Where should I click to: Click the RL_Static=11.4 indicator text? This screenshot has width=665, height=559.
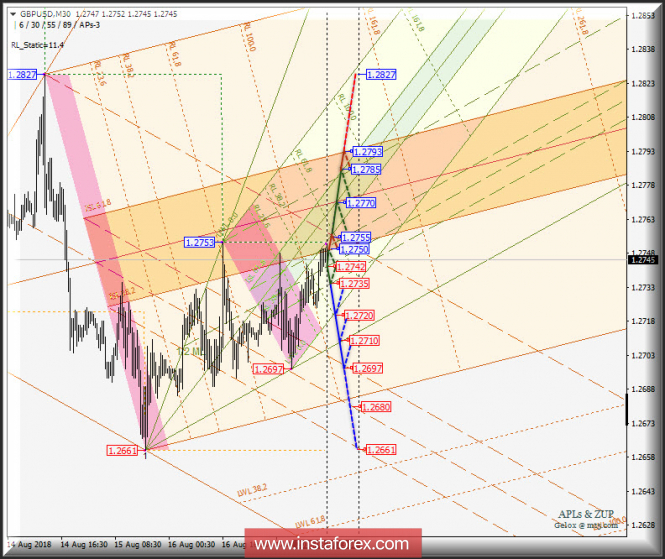[x=37, y=45]
